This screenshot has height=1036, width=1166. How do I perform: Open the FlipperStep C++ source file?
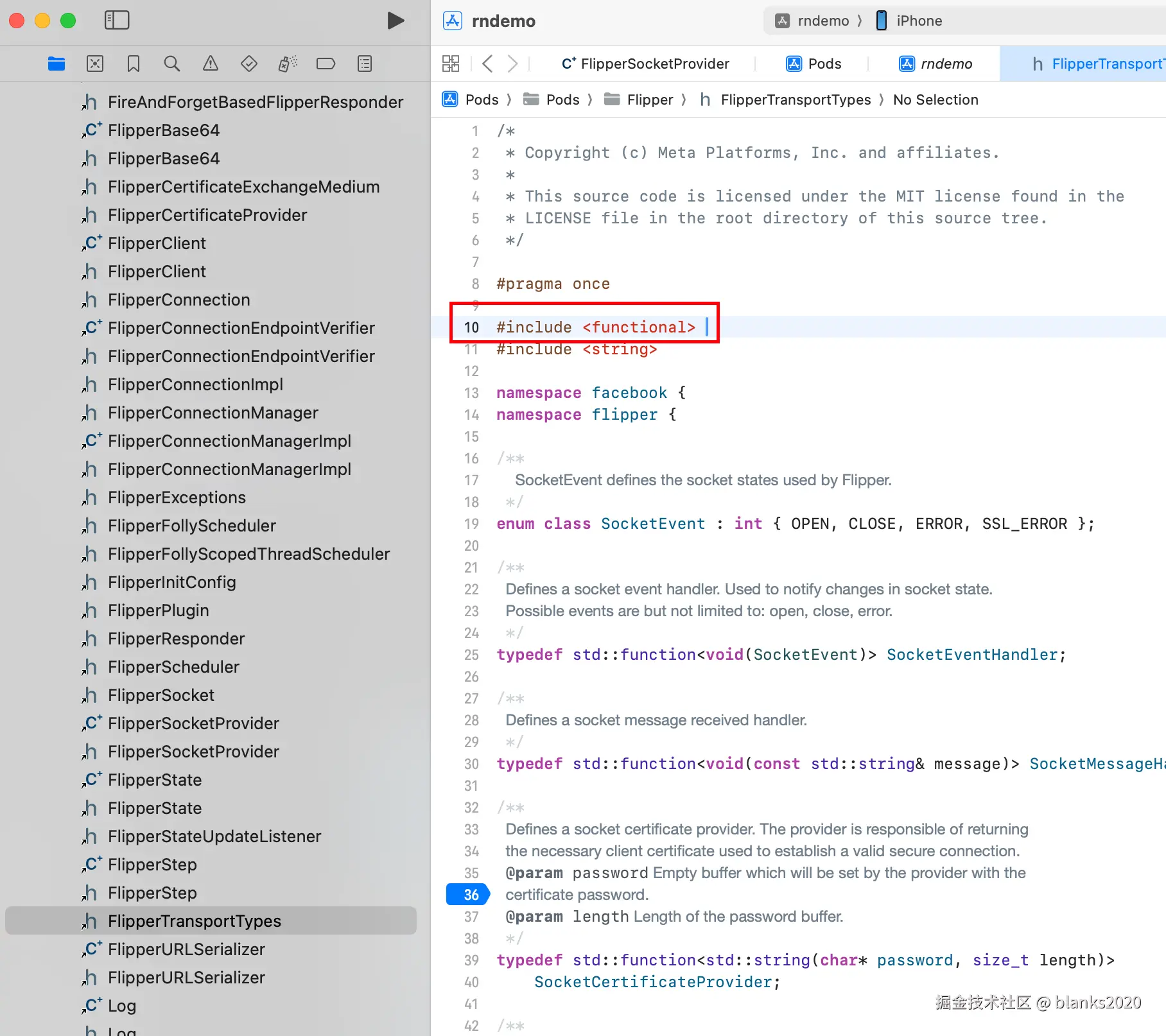[x=139, y=865]
